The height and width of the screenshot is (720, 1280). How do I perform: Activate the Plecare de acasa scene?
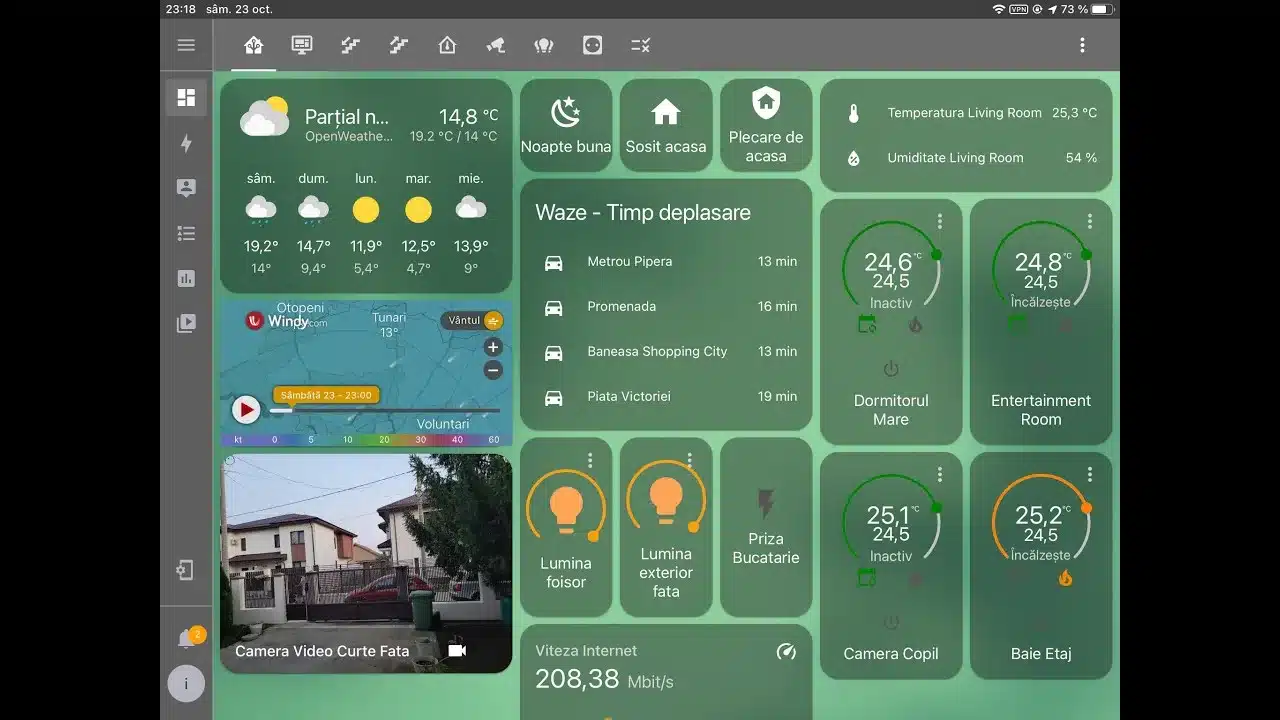pos(766,125)
